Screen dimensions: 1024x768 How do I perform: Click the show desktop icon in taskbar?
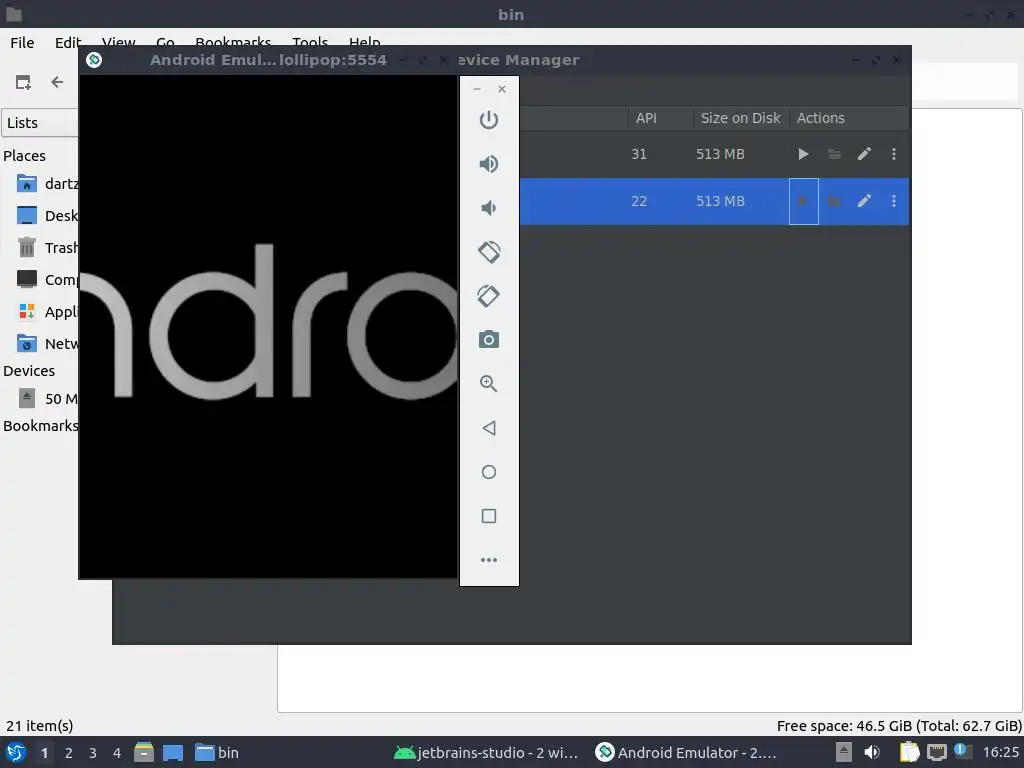tap(173, 752)
